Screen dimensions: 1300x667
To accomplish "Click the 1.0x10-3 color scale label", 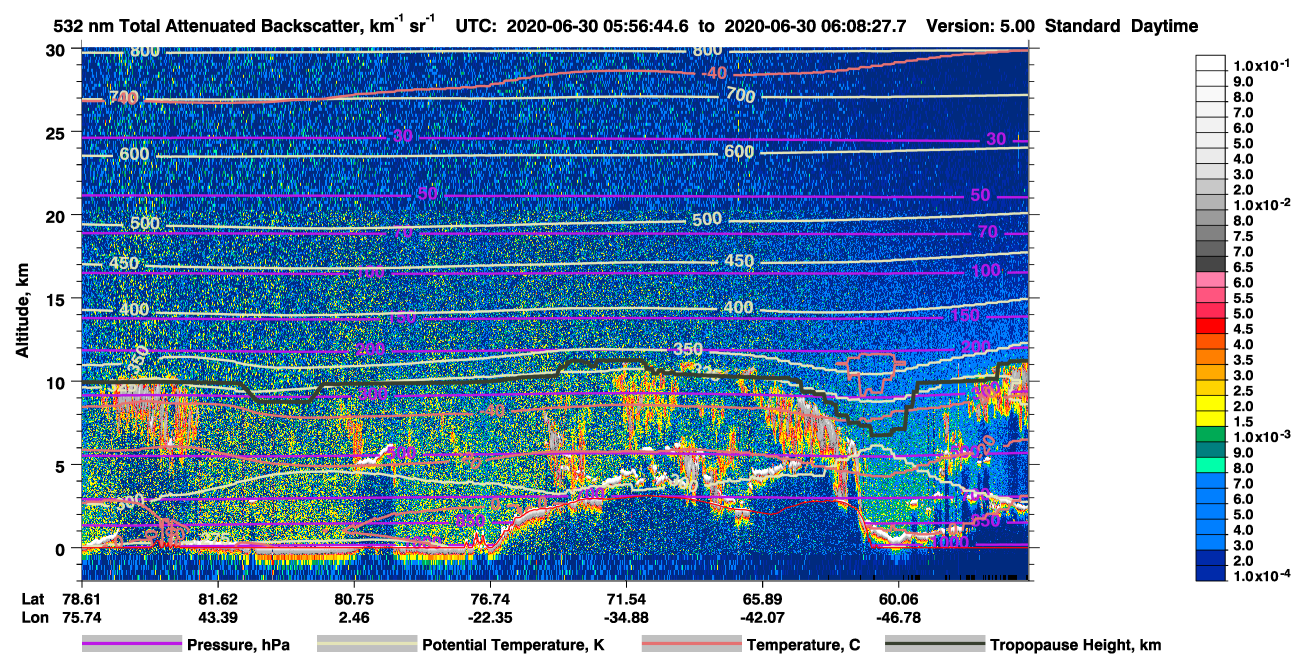I will pyautogui.click(x=1260, y=436).
